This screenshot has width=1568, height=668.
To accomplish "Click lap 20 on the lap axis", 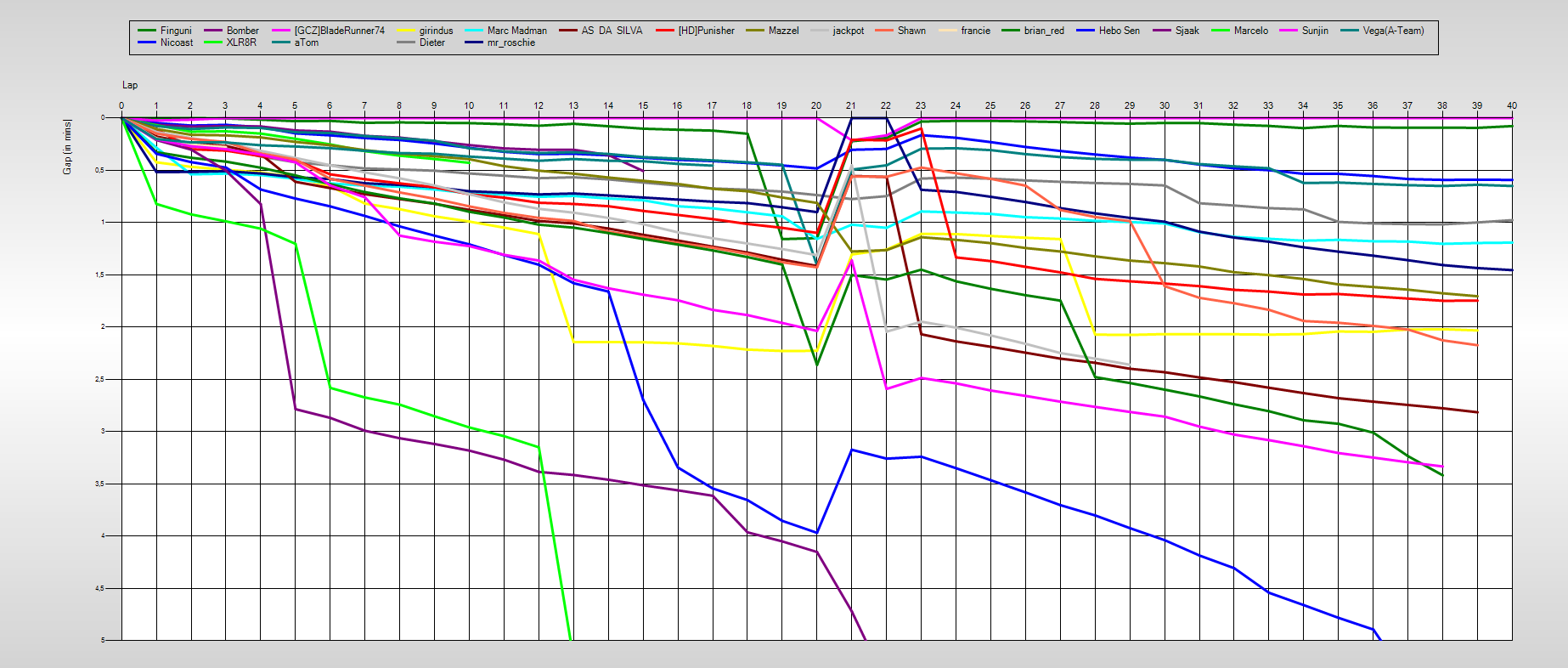I will point(816,105).
